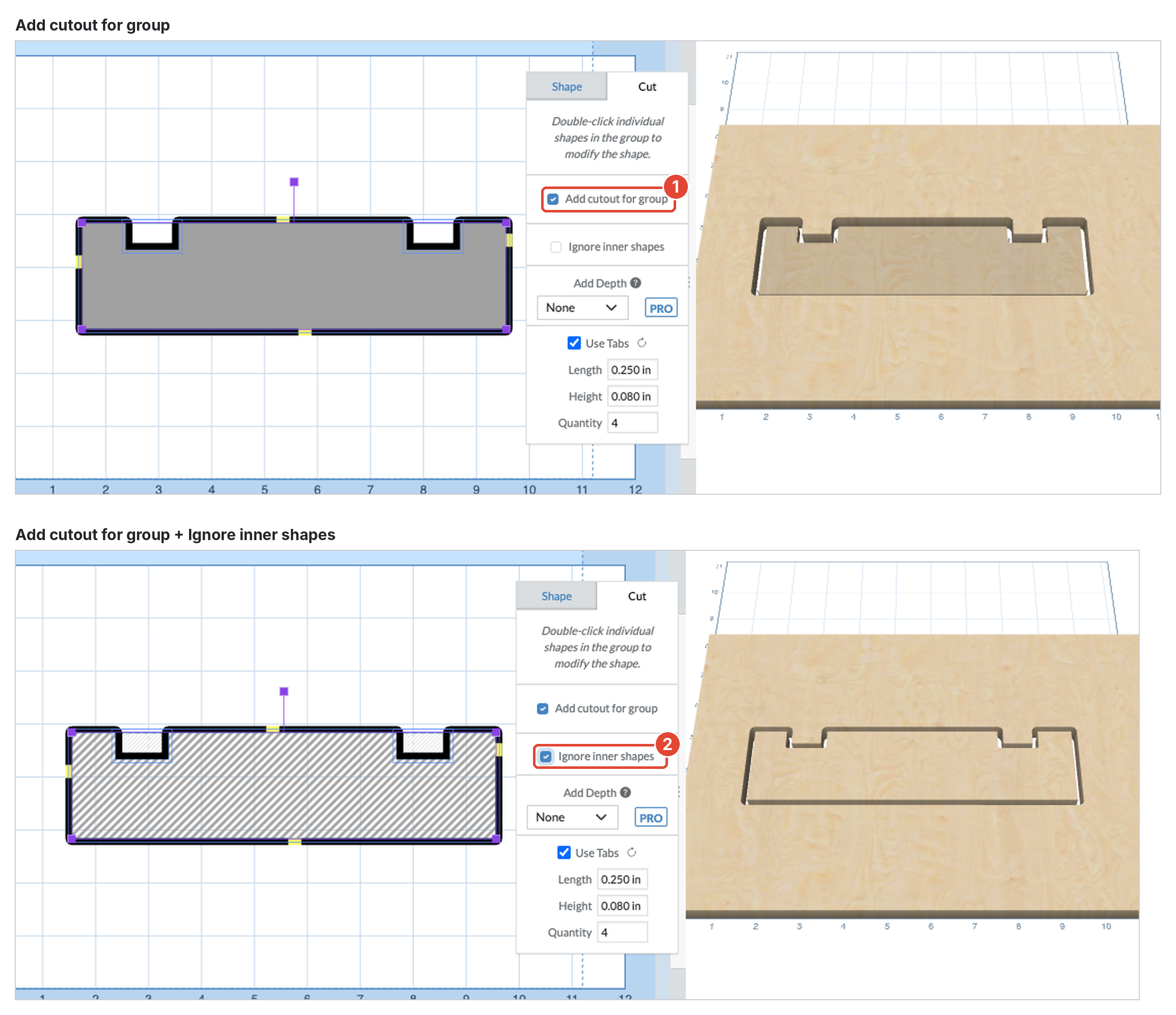
Task: Click the tab Length field in bottom panel
Action: coord(622,880)
